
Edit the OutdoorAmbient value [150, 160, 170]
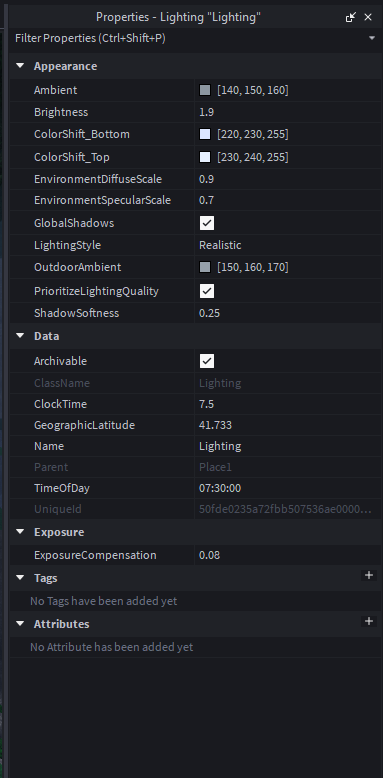tap(253, 267)
